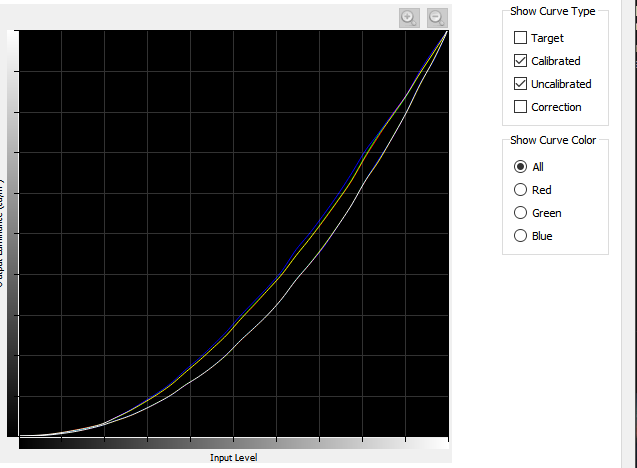Click the Show Curve Type group title
The height and width of the screenshot is (468, 637).
[552, 12]
